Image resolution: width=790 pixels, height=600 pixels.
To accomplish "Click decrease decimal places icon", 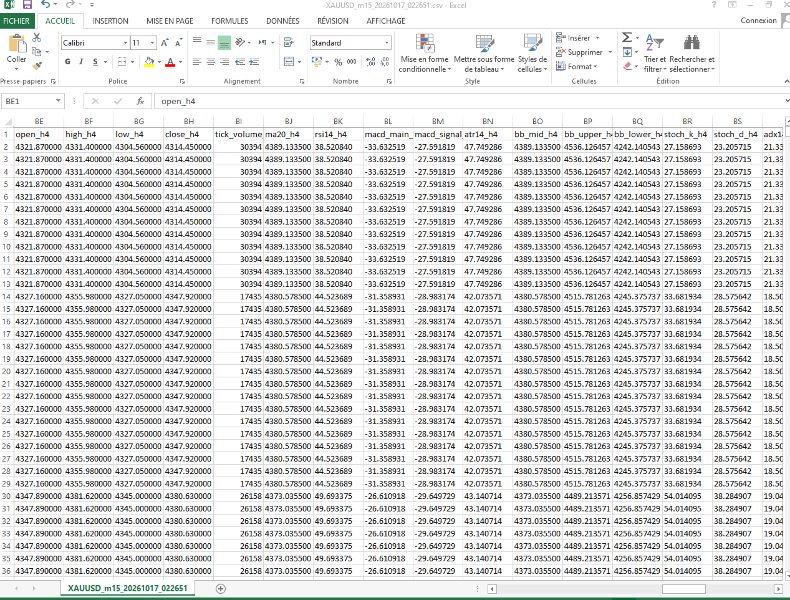I will 385,62.
